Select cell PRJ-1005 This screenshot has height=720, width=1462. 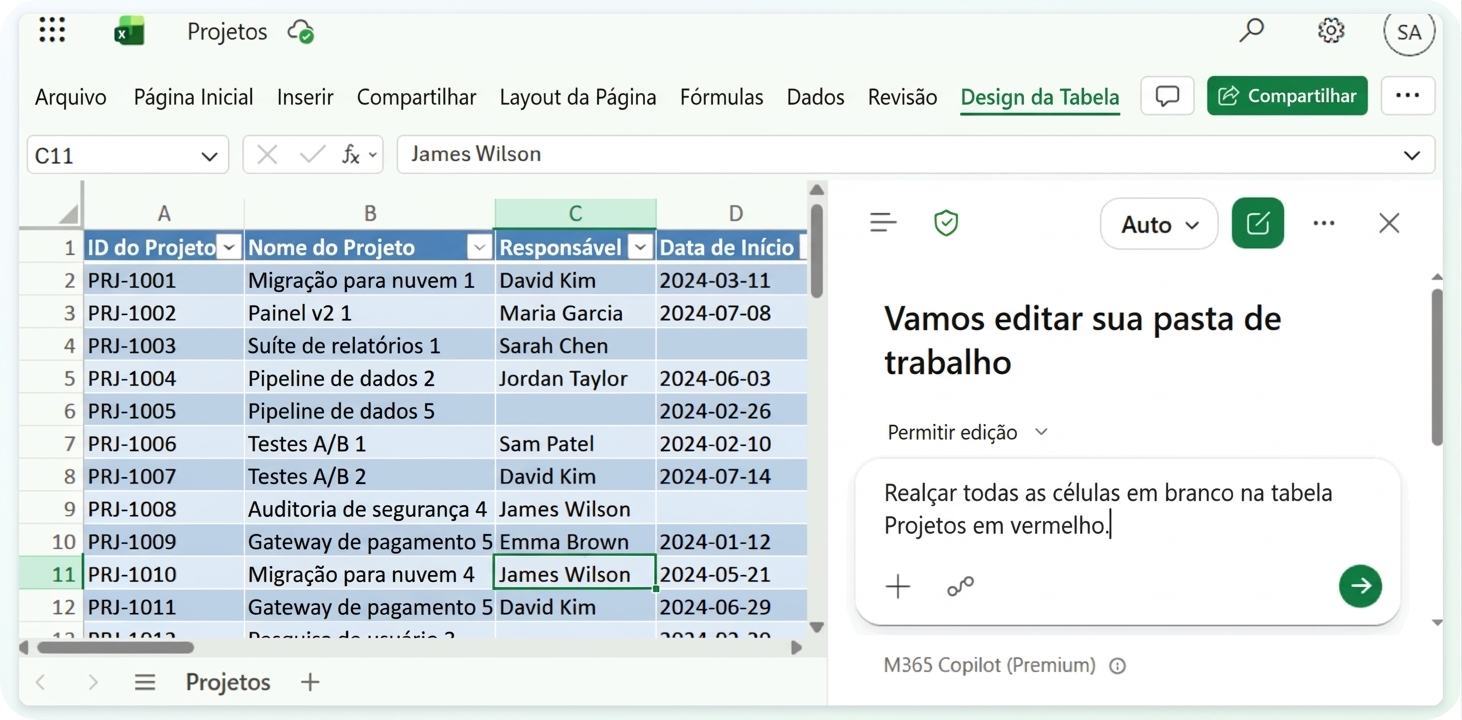click(163, 411)
